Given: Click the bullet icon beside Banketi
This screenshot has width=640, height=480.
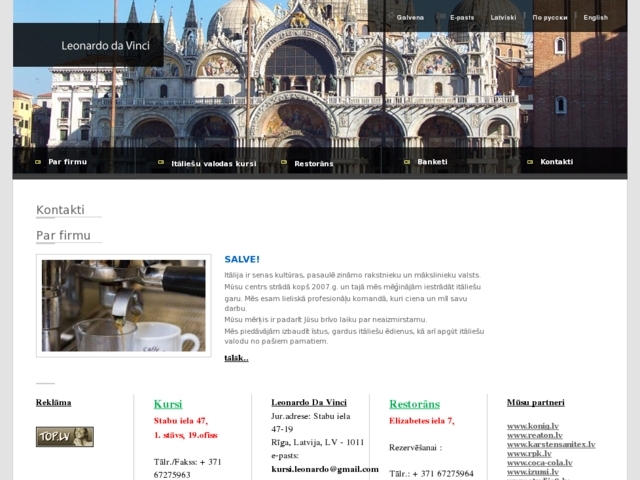Looking at the screenshot, I should pyautogui.click(x=408, y=162).
